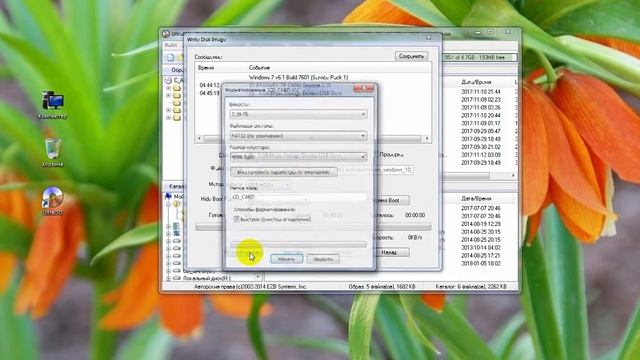Viewport: 640px width, 360px height.
Task: Select the file row dated 2017-11-12 03:09
Action: point(481,155)
